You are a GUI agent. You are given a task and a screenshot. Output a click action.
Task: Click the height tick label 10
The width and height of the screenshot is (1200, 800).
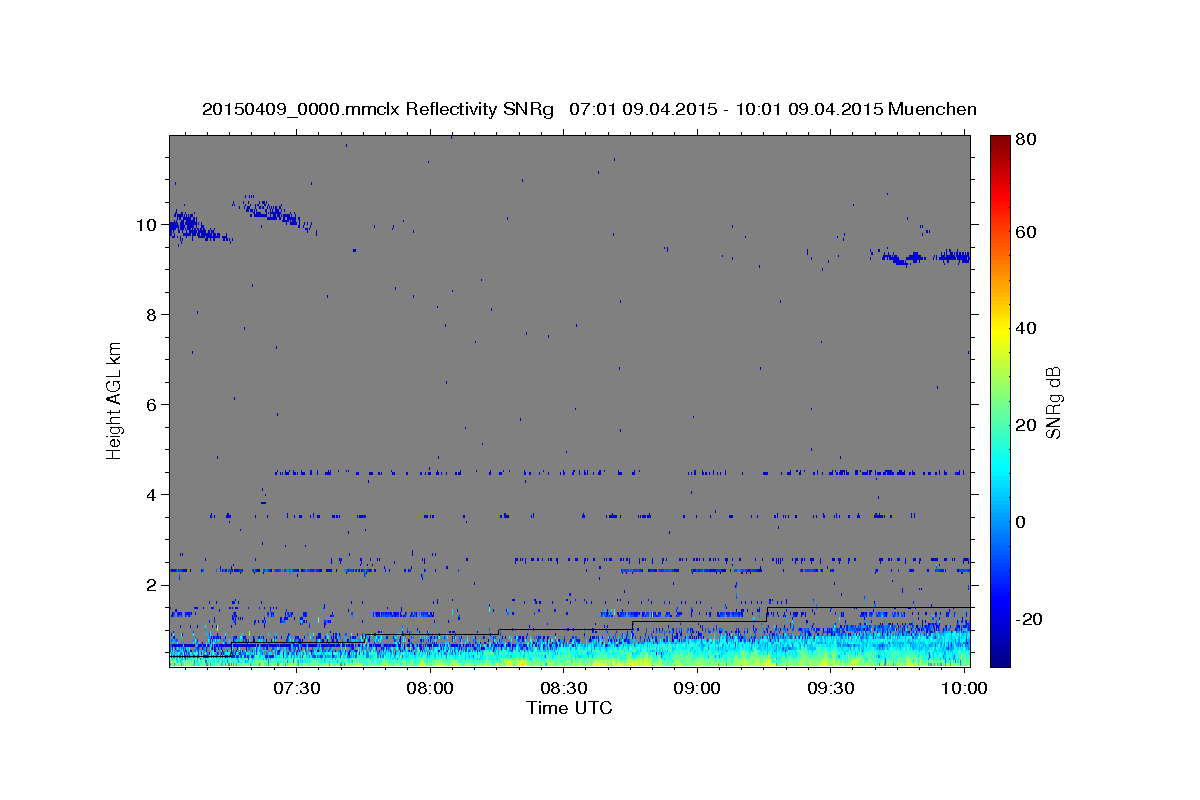coord(148,224)
